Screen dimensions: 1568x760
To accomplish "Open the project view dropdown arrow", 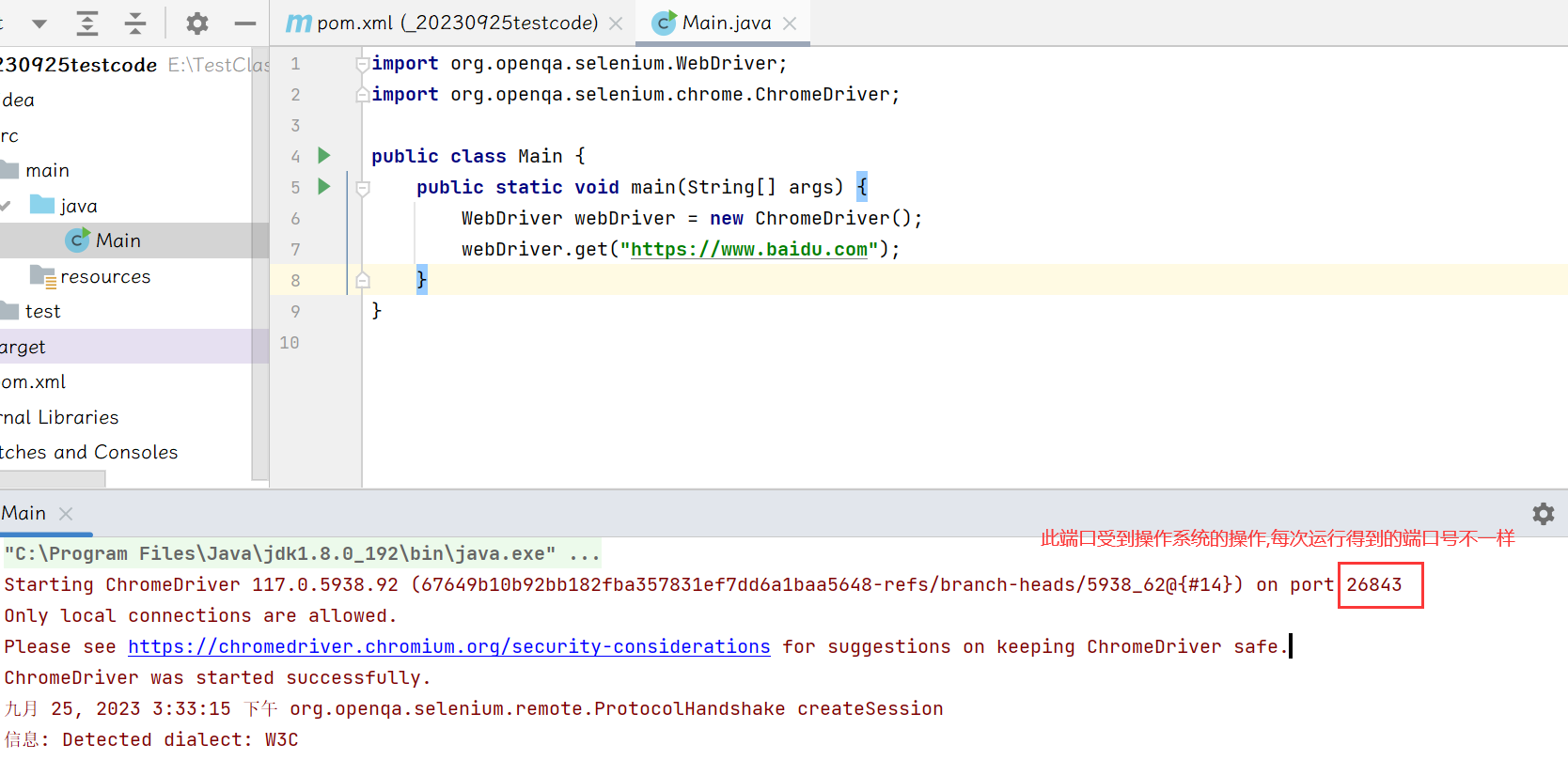I will 39,23.
